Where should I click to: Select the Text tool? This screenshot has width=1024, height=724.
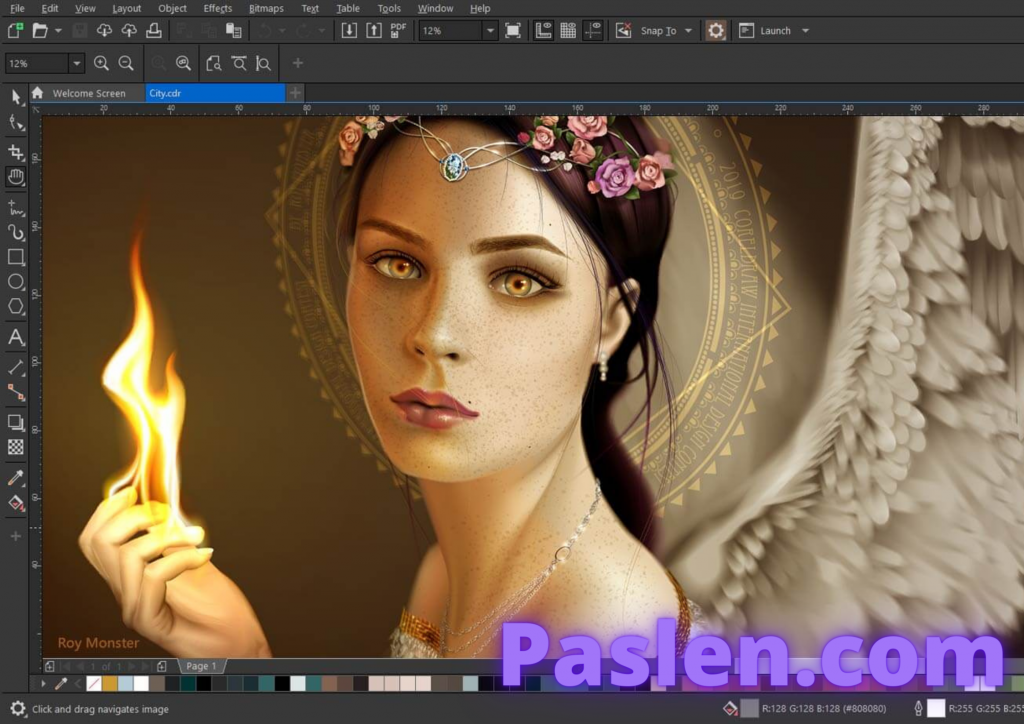pos(16,337)
